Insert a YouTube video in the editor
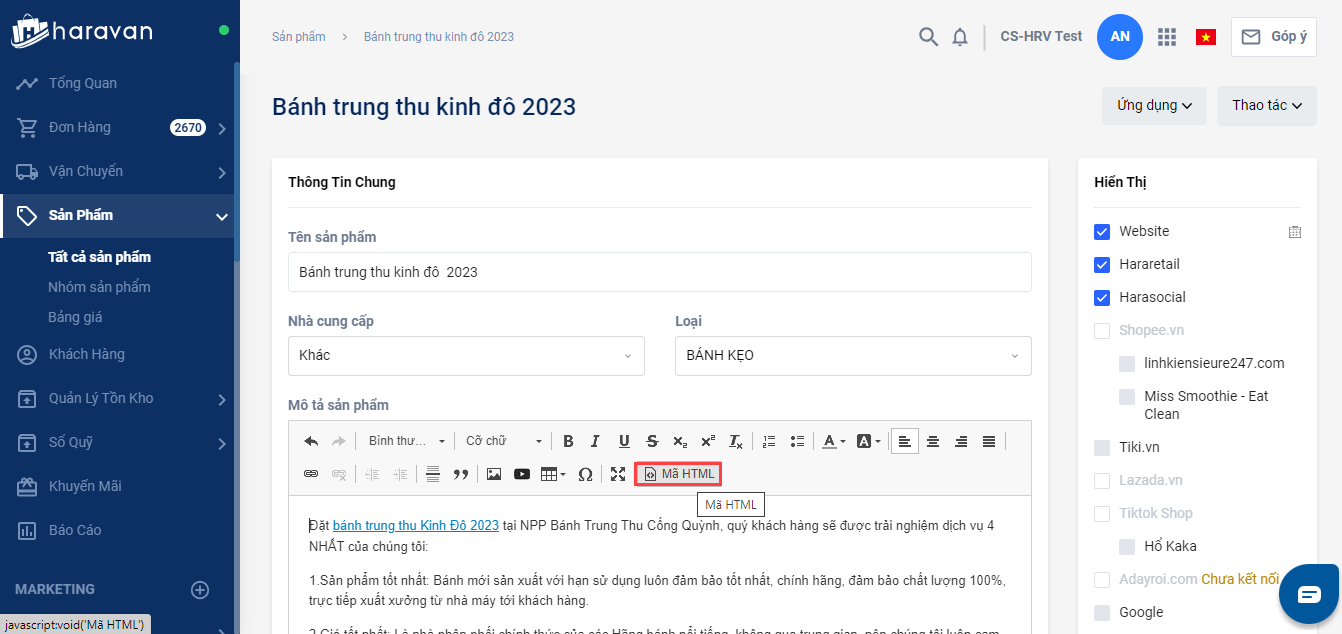Screen dimensions: 1342x634 point(522,474)
